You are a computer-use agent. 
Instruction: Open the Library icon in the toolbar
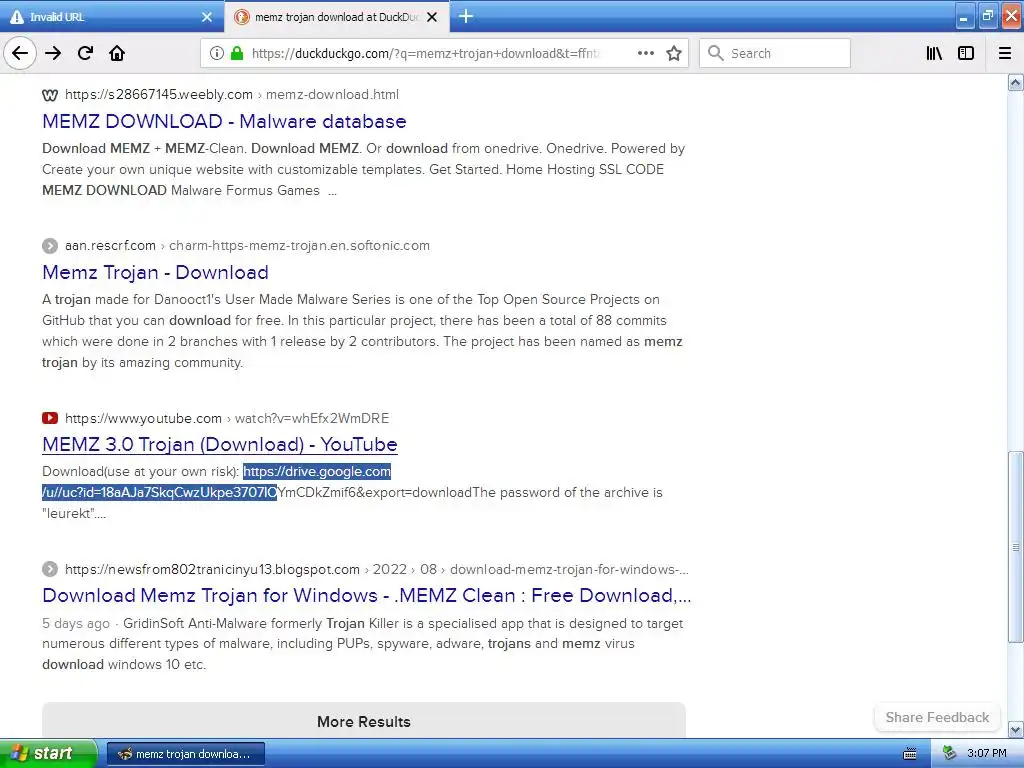click(x=934, y=53)
